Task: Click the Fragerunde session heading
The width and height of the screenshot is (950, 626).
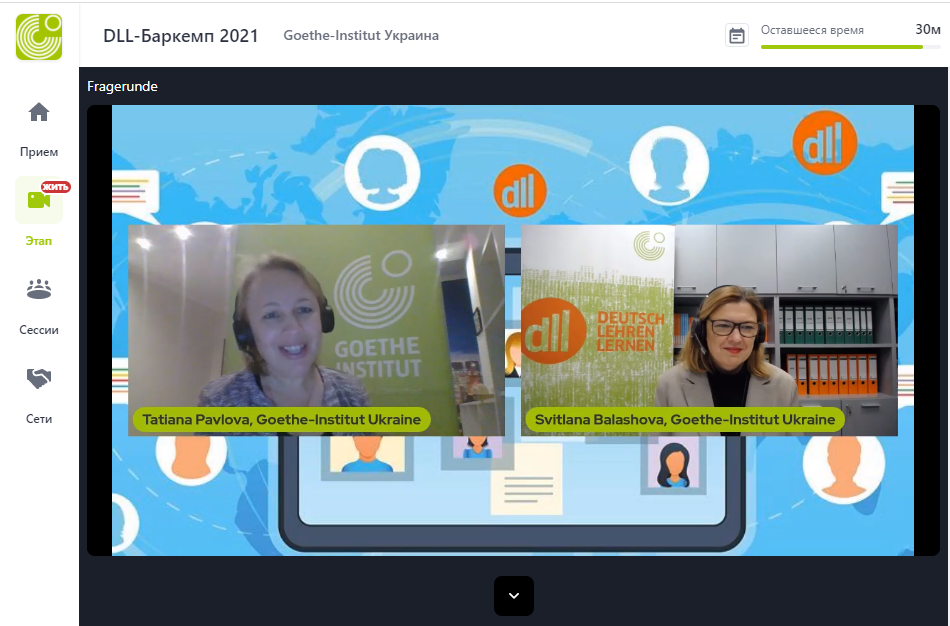Action: coord(122,87)
